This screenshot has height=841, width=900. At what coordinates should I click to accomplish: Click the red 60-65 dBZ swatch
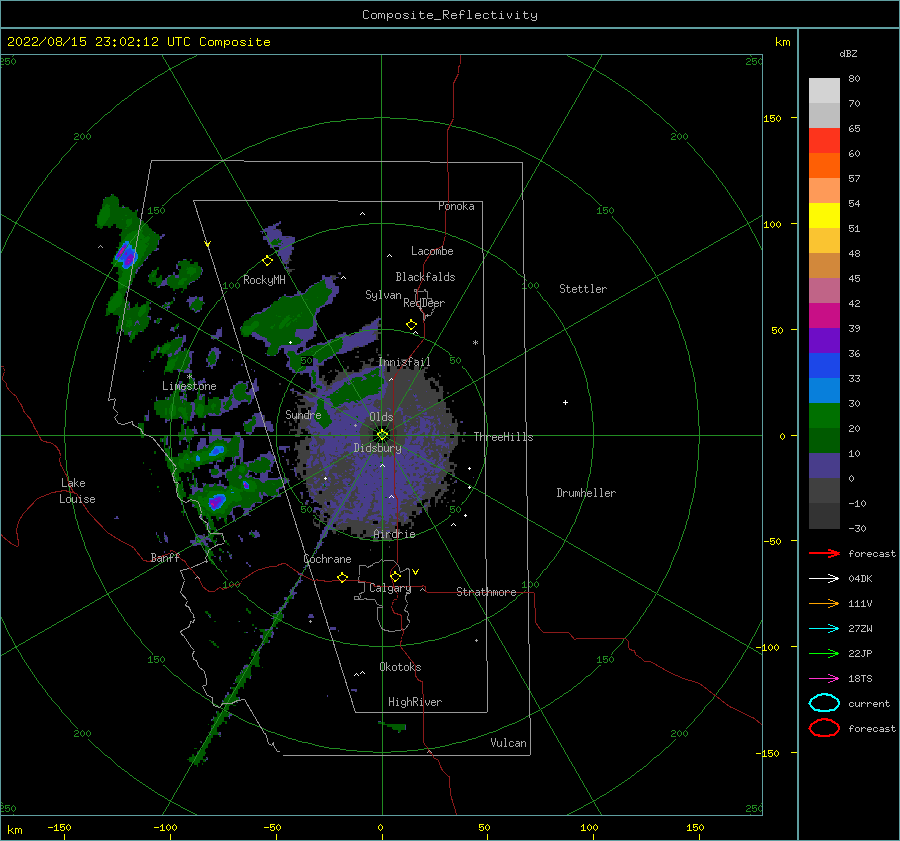824,141
